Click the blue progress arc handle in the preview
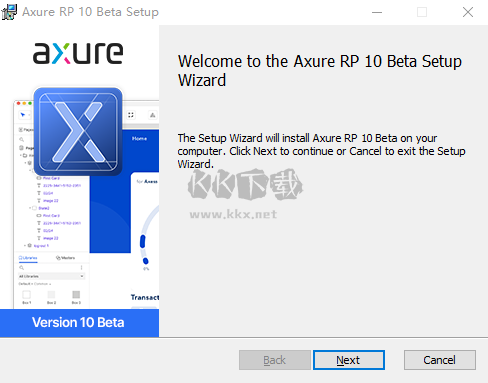Image resolution: width=488 pixels, height=383 pixels. [145, 261]
